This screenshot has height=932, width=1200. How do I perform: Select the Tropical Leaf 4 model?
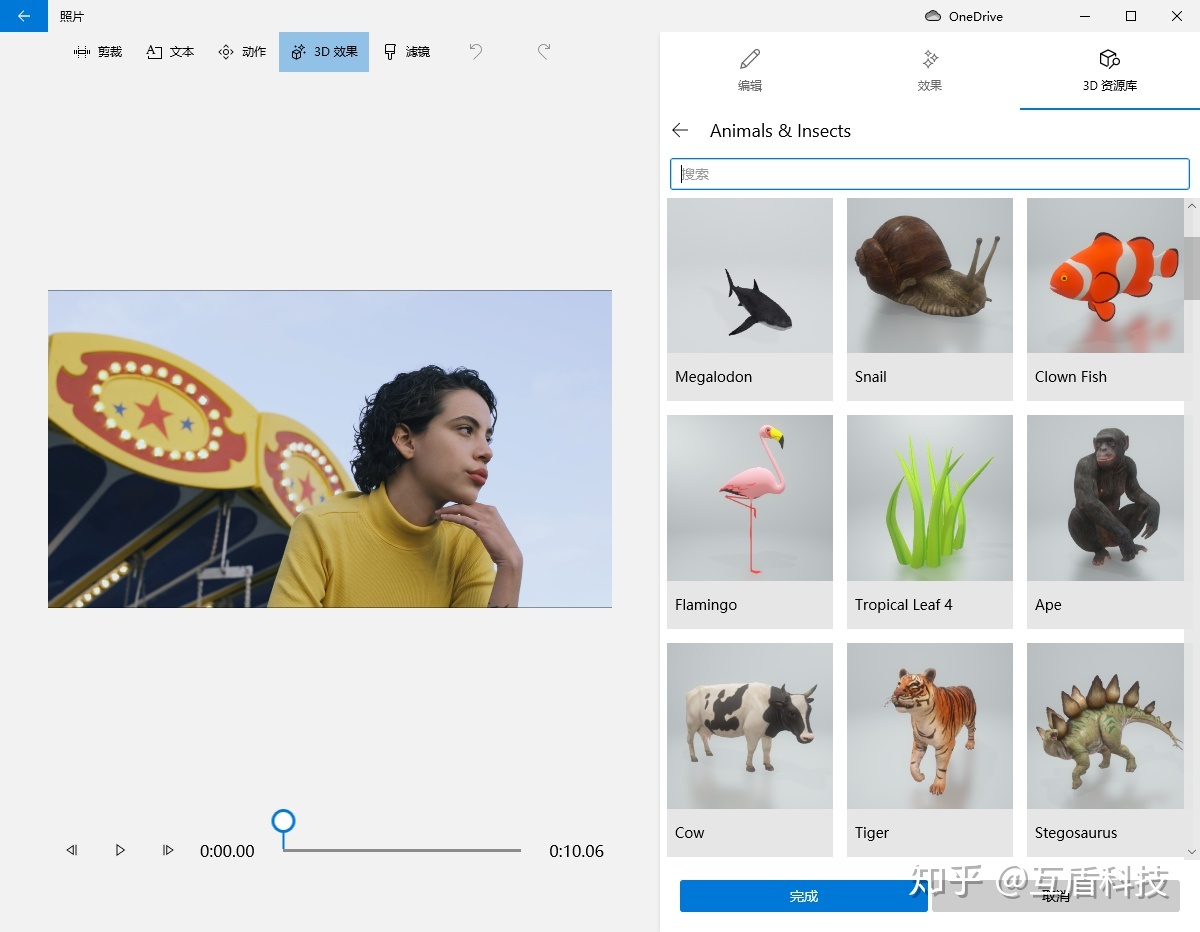click(x=930, y=521)
